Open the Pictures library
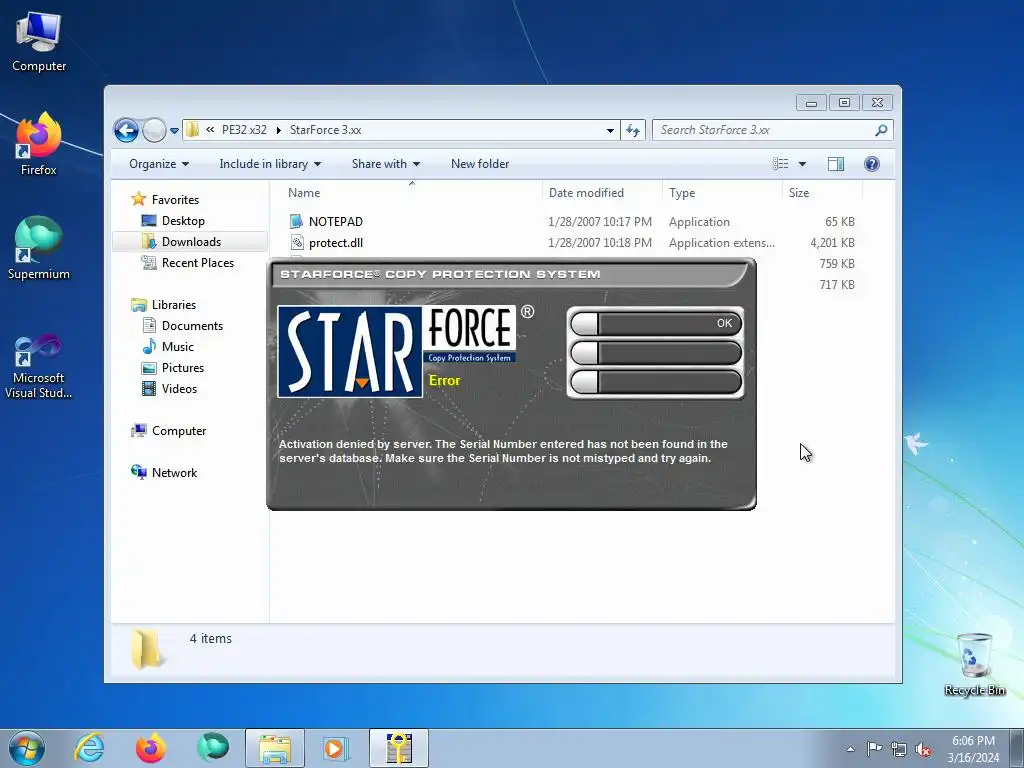The height and width of the screenshot is (768, 1024). coord(182,368)
